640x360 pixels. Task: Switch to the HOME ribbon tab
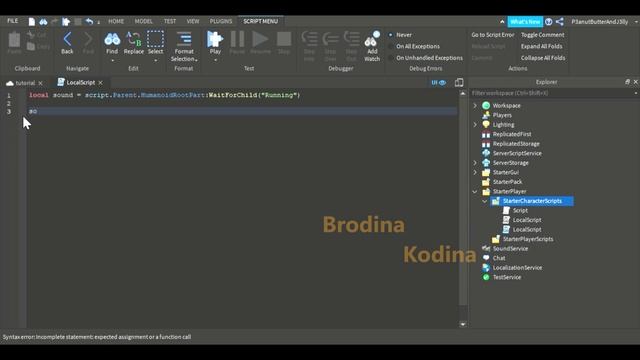(x=116, y=21)
